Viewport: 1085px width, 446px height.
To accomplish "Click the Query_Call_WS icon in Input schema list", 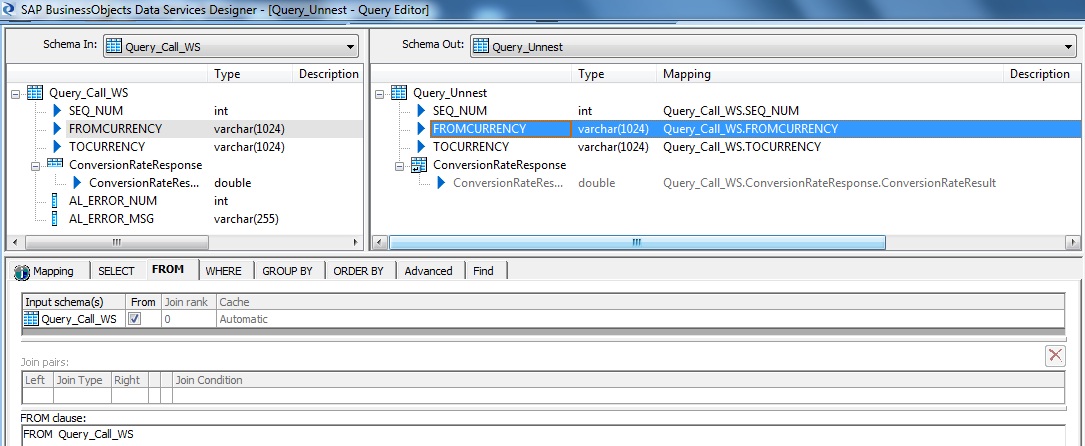I will [x=31, y=319].
